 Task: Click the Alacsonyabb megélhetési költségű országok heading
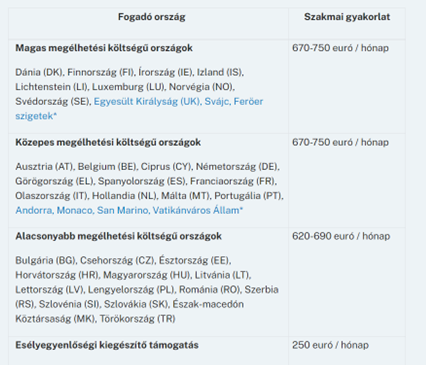(x=118, y=236)
